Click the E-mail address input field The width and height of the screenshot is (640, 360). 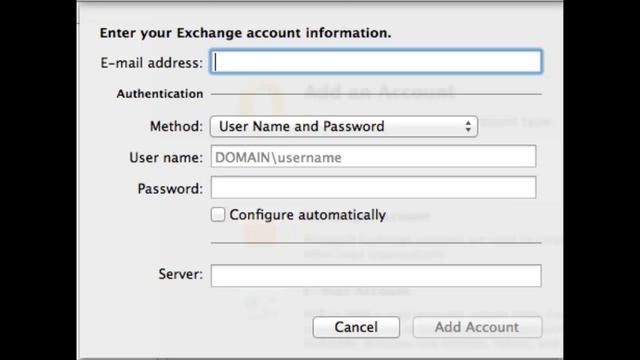(x=376, y=62)
